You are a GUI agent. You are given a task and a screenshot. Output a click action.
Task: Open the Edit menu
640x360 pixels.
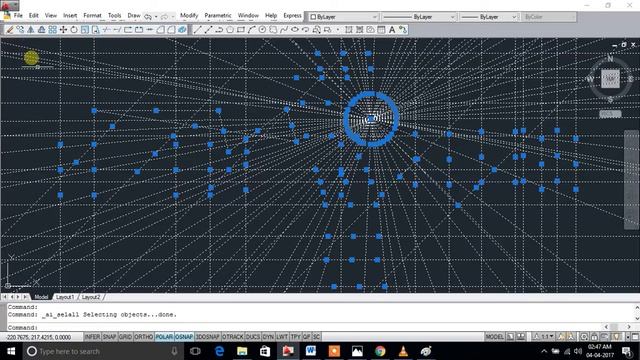click(x=33, y=16)
